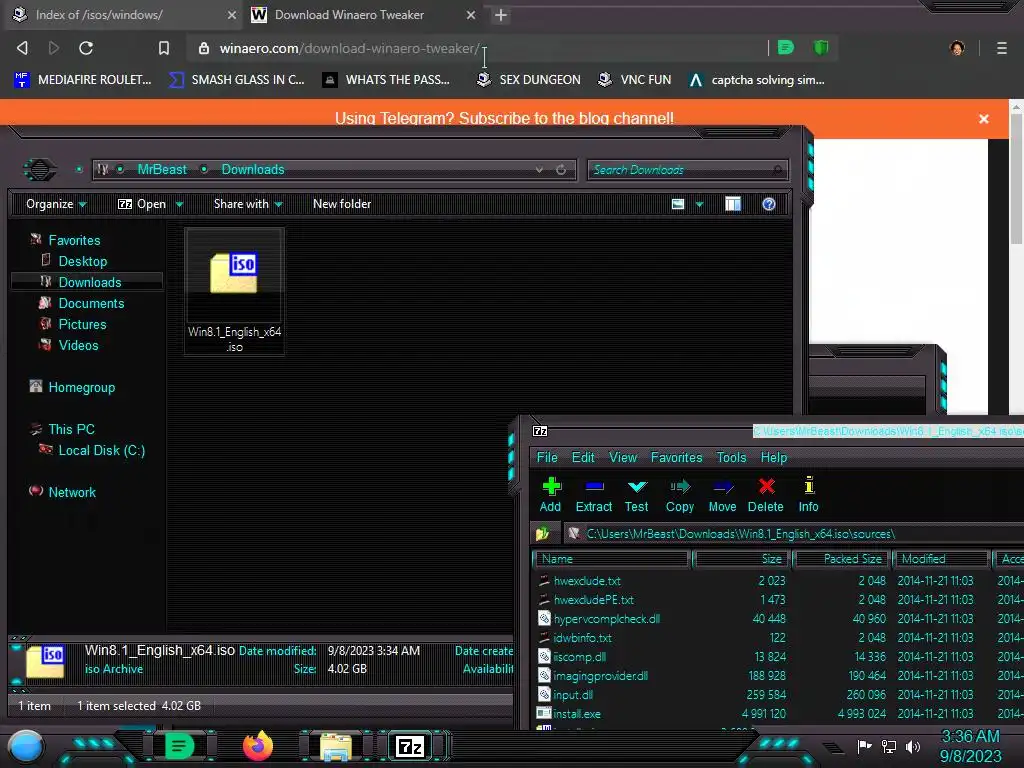1024x768 pixels.
Task: Select idwbinfo.txt in 7-Zip list
Action: 583,637
